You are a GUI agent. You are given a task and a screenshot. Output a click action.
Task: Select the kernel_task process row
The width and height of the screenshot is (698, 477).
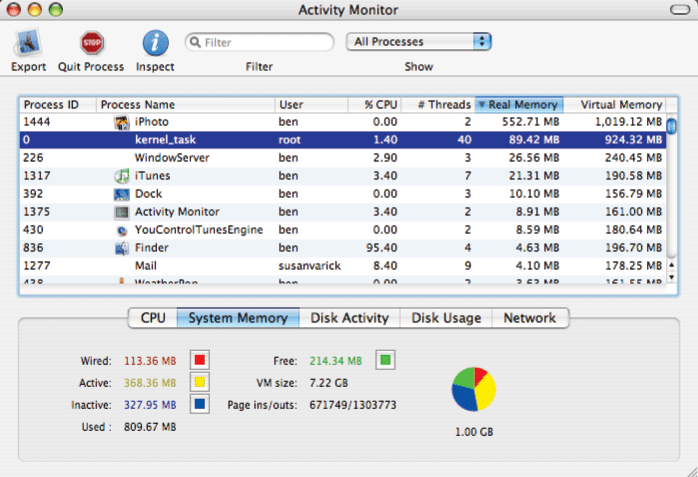pyautogui.click(x=343, y=140)
